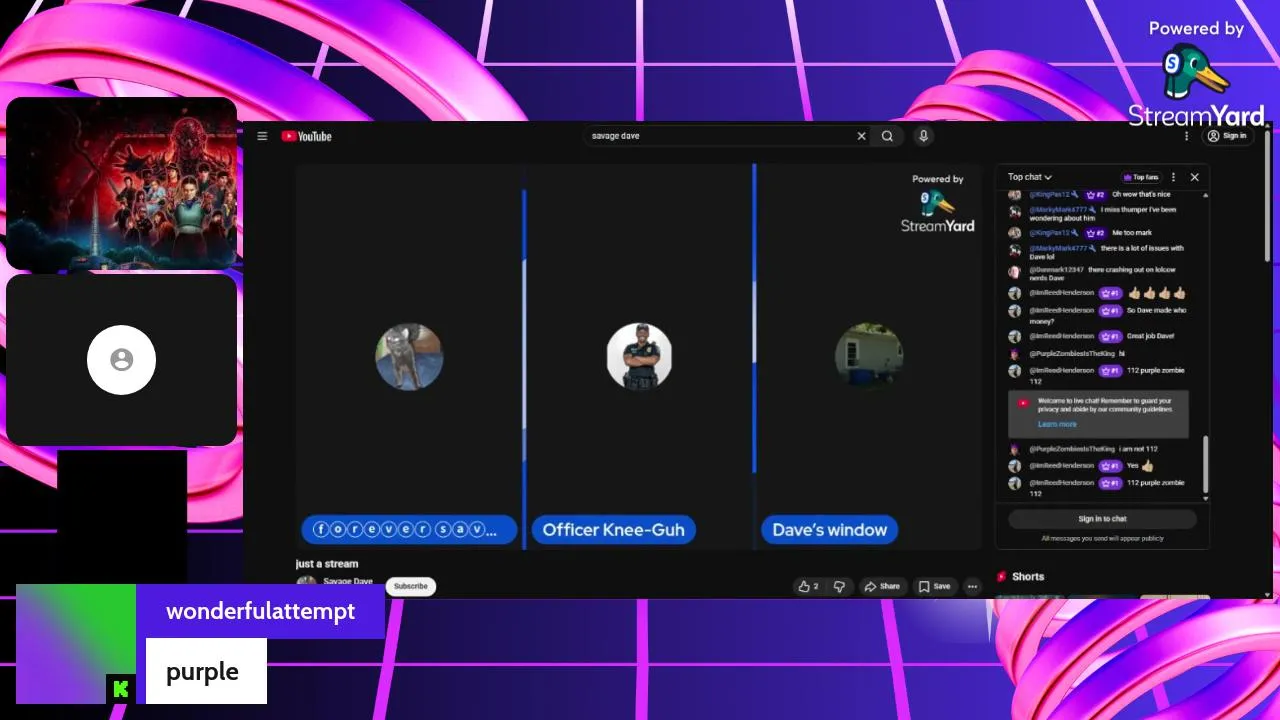1280x720 pixels.
Task: Open @PurpleZombiesIsTheKing 'hi' message author
Action: click(1073, 353)
